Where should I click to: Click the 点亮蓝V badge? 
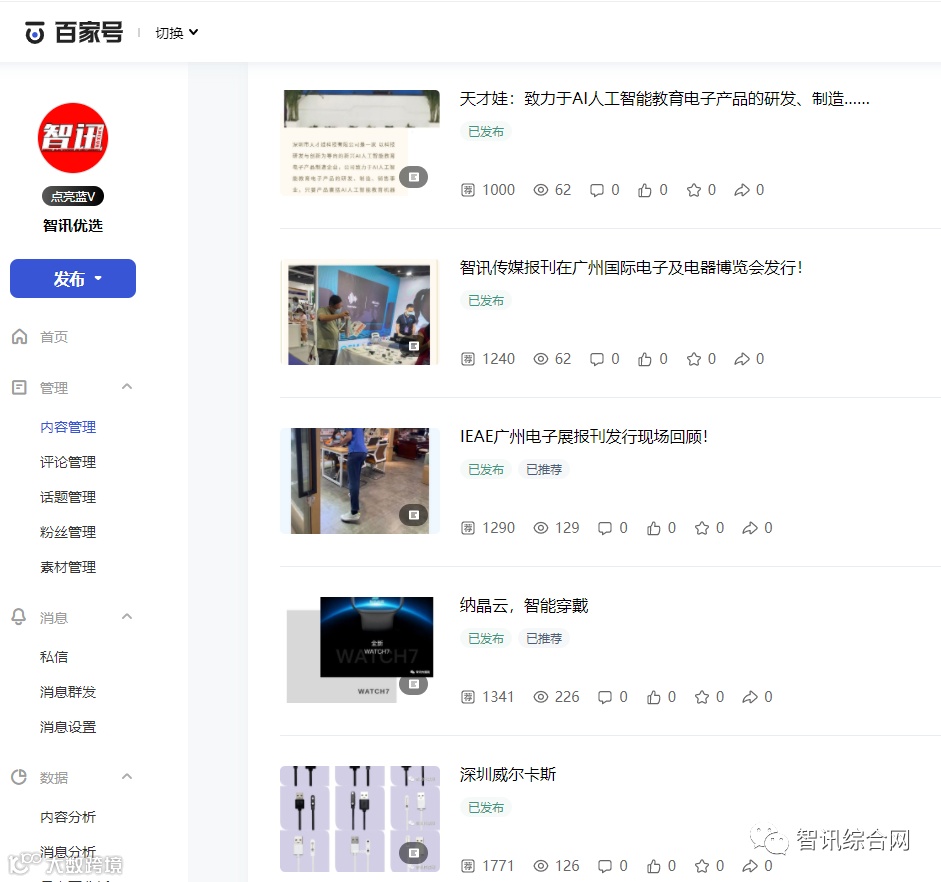point(73,196)
